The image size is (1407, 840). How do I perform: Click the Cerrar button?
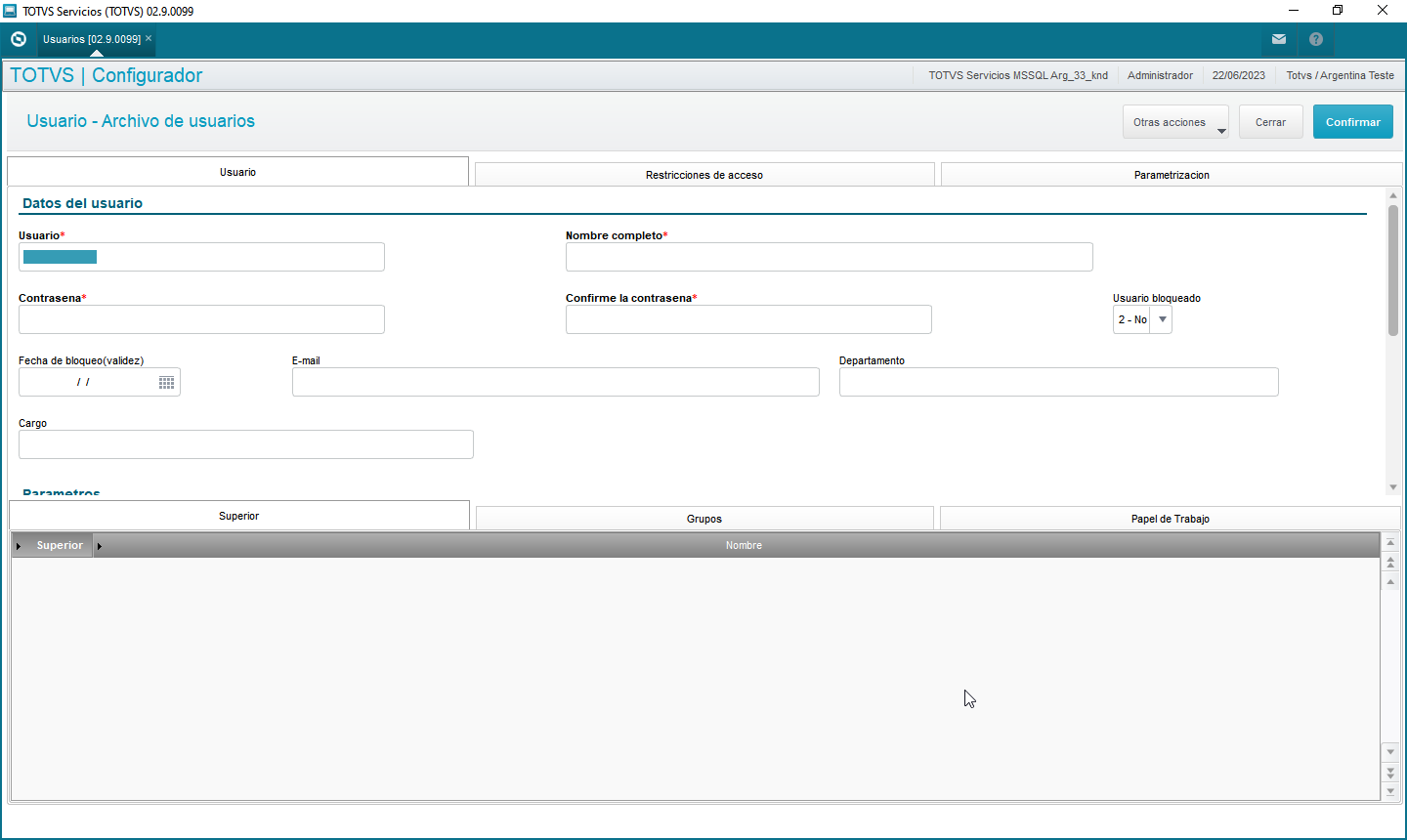1271,122
